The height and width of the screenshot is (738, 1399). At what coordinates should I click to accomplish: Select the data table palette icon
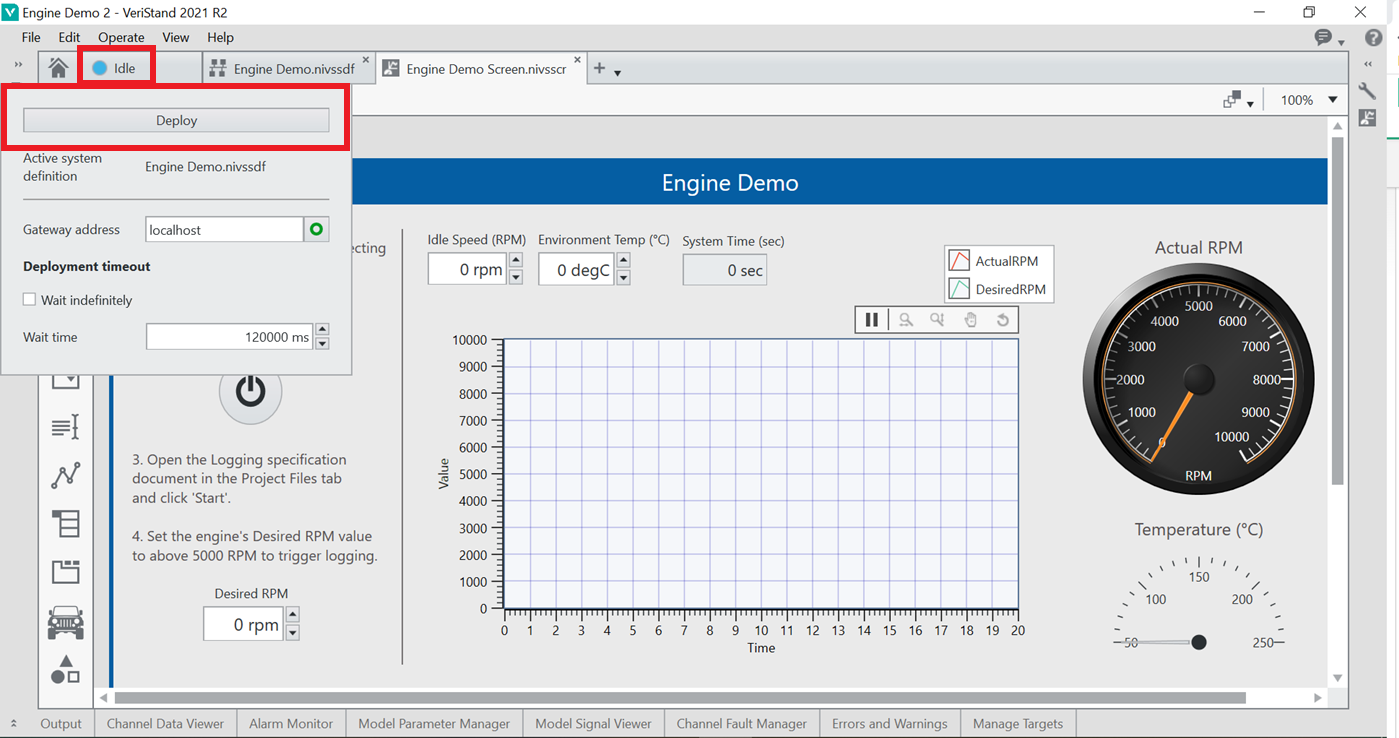click(65, 523)
